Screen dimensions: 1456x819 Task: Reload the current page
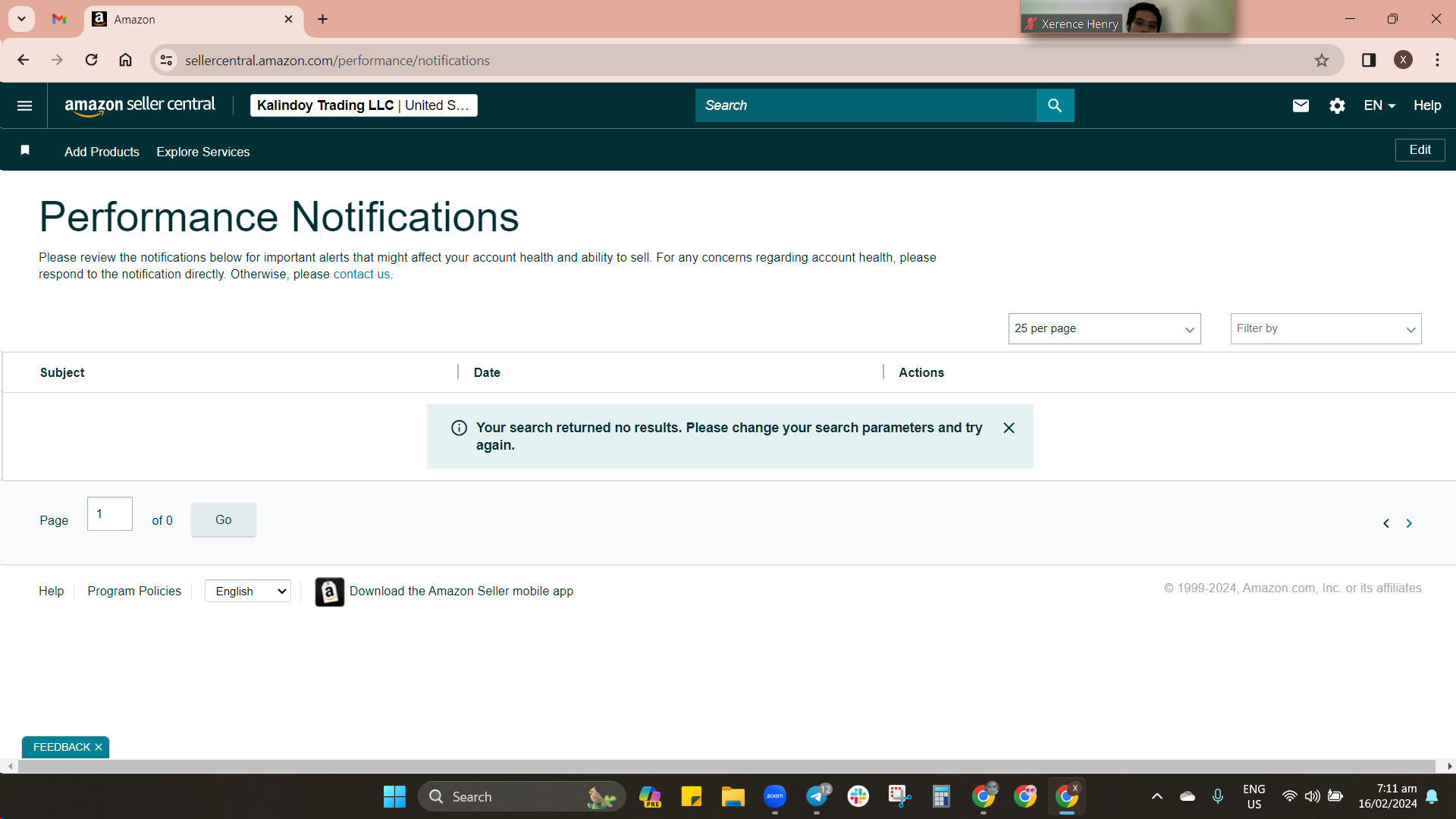tap(91, 60)
